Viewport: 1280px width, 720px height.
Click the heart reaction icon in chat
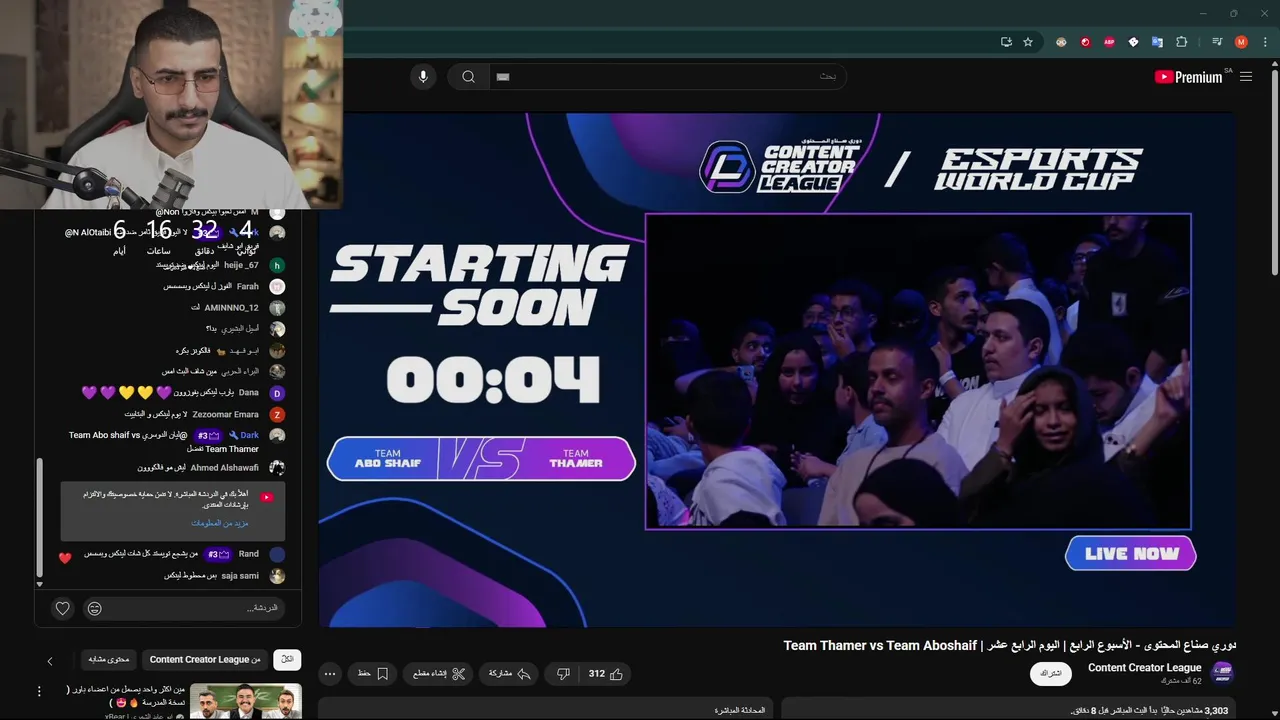pyautogui.click(x=63, y=608)
